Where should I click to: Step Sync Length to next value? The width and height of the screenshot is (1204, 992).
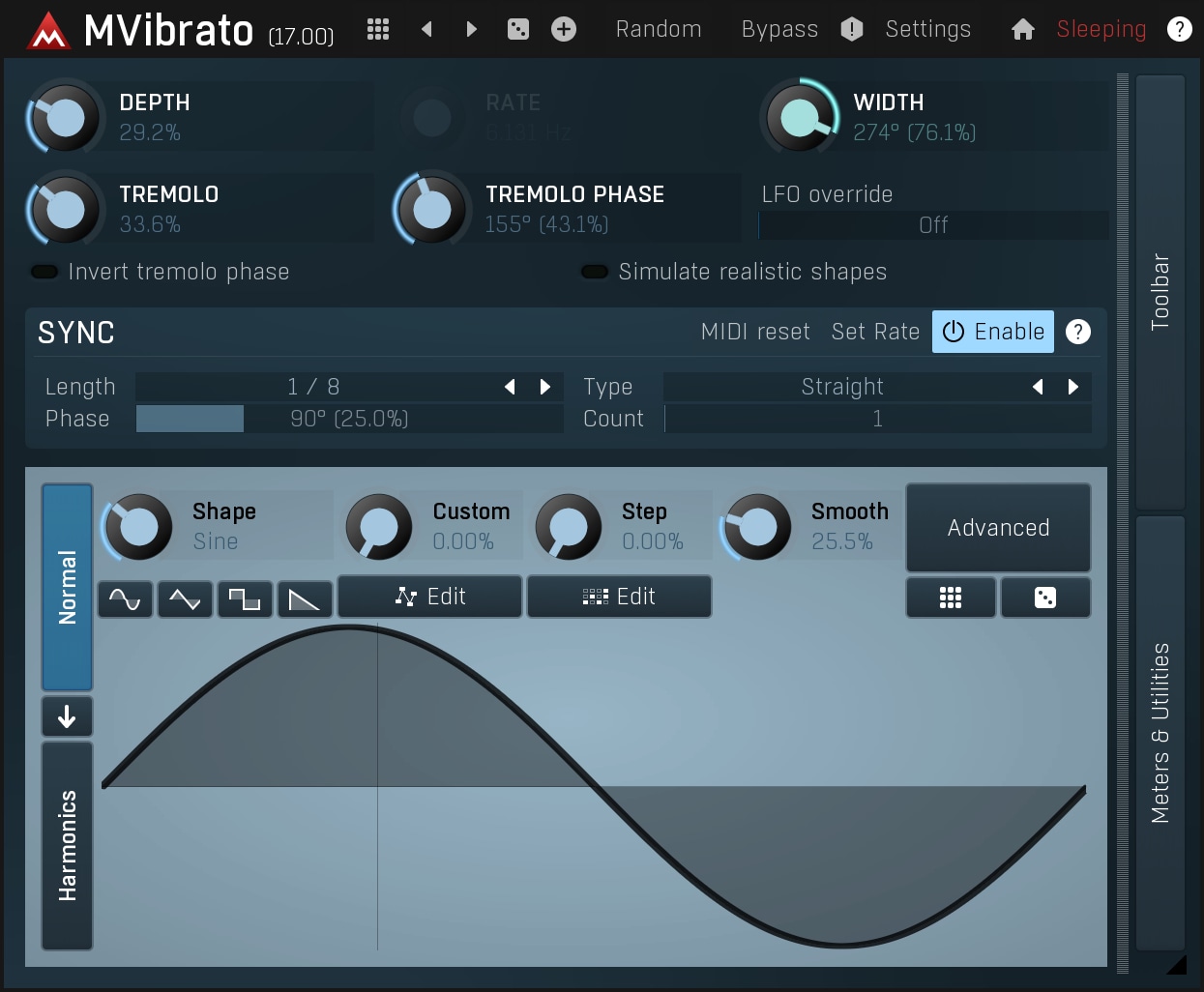point(545,387)
